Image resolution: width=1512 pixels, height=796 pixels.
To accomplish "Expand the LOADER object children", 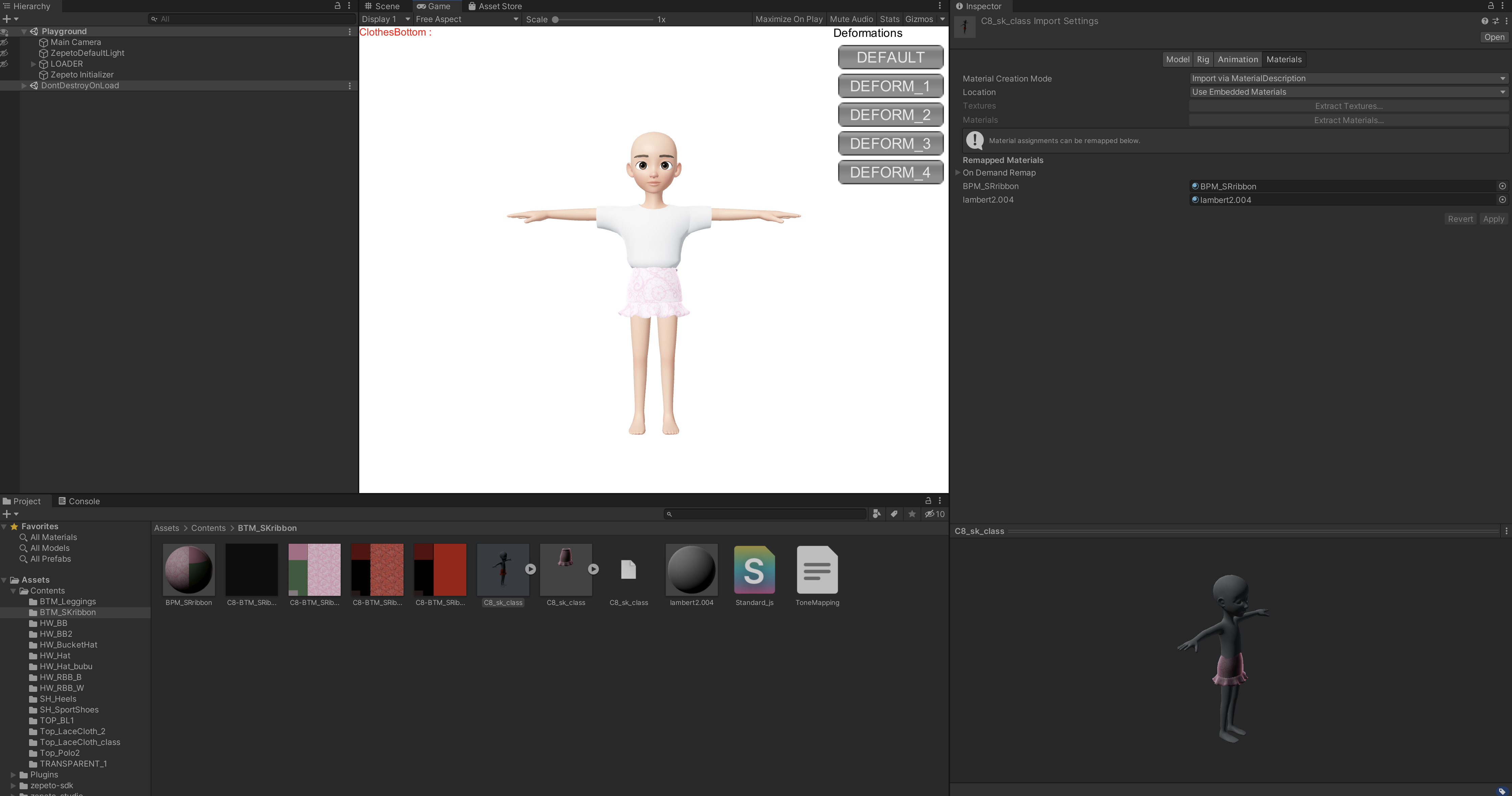I will point(33,64).
